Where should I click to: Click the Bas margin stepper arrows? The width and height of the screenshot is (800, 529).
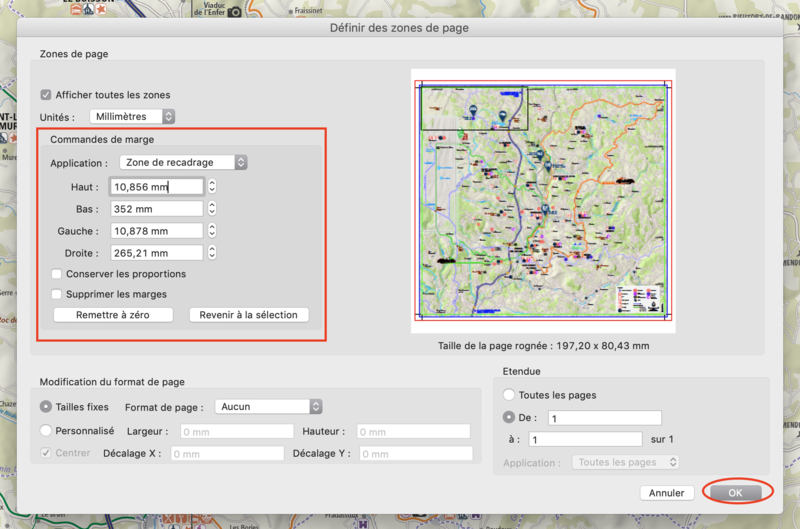point(212,209)
